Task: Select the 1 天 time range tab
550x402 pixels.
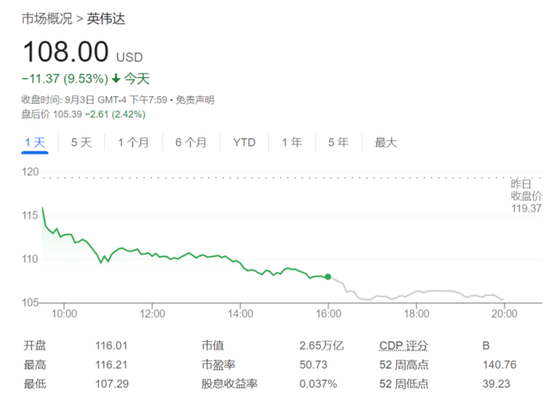Action: point(35,143)
